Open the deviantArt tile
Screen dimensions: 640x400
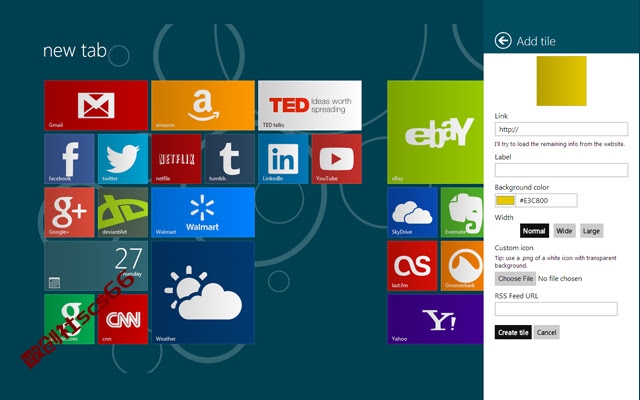[123, 212]
